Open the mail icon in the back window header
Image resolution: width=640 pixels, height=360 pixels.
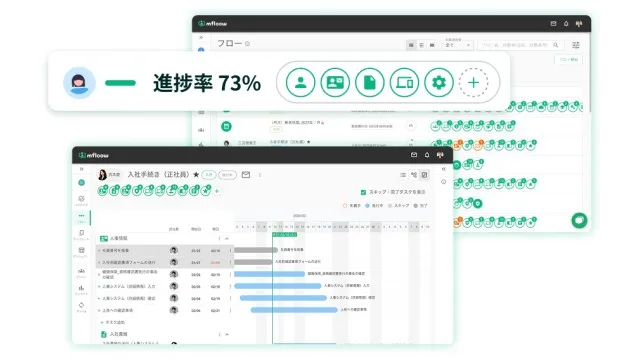(x=553, y=24)
